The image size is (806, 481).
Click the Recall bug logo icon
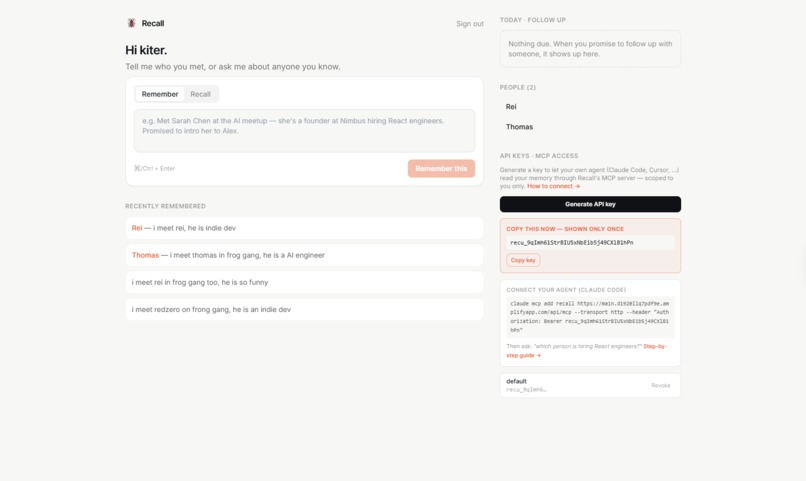coord(132,23)
